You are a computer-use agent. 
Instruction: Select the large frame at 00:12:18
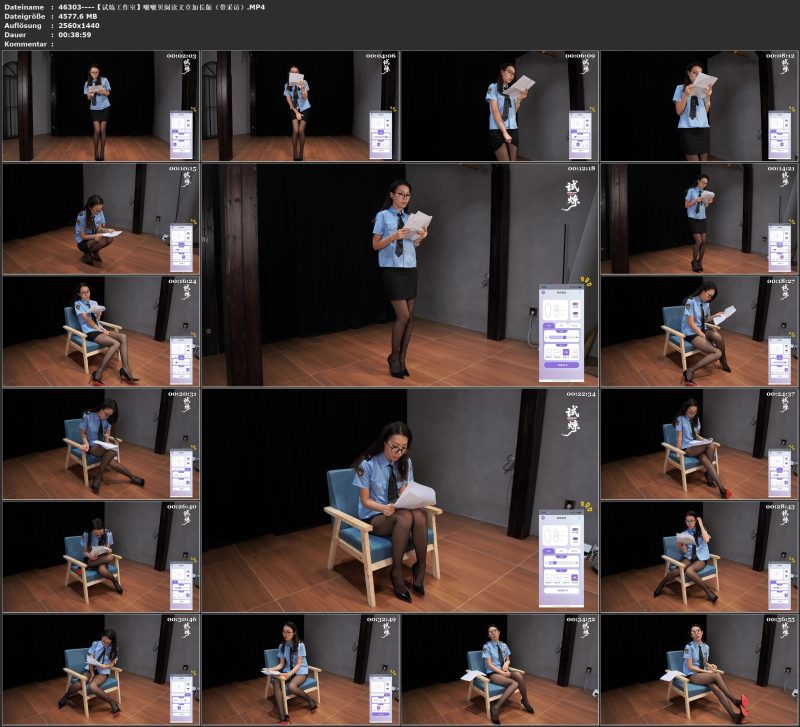[400, 275]
